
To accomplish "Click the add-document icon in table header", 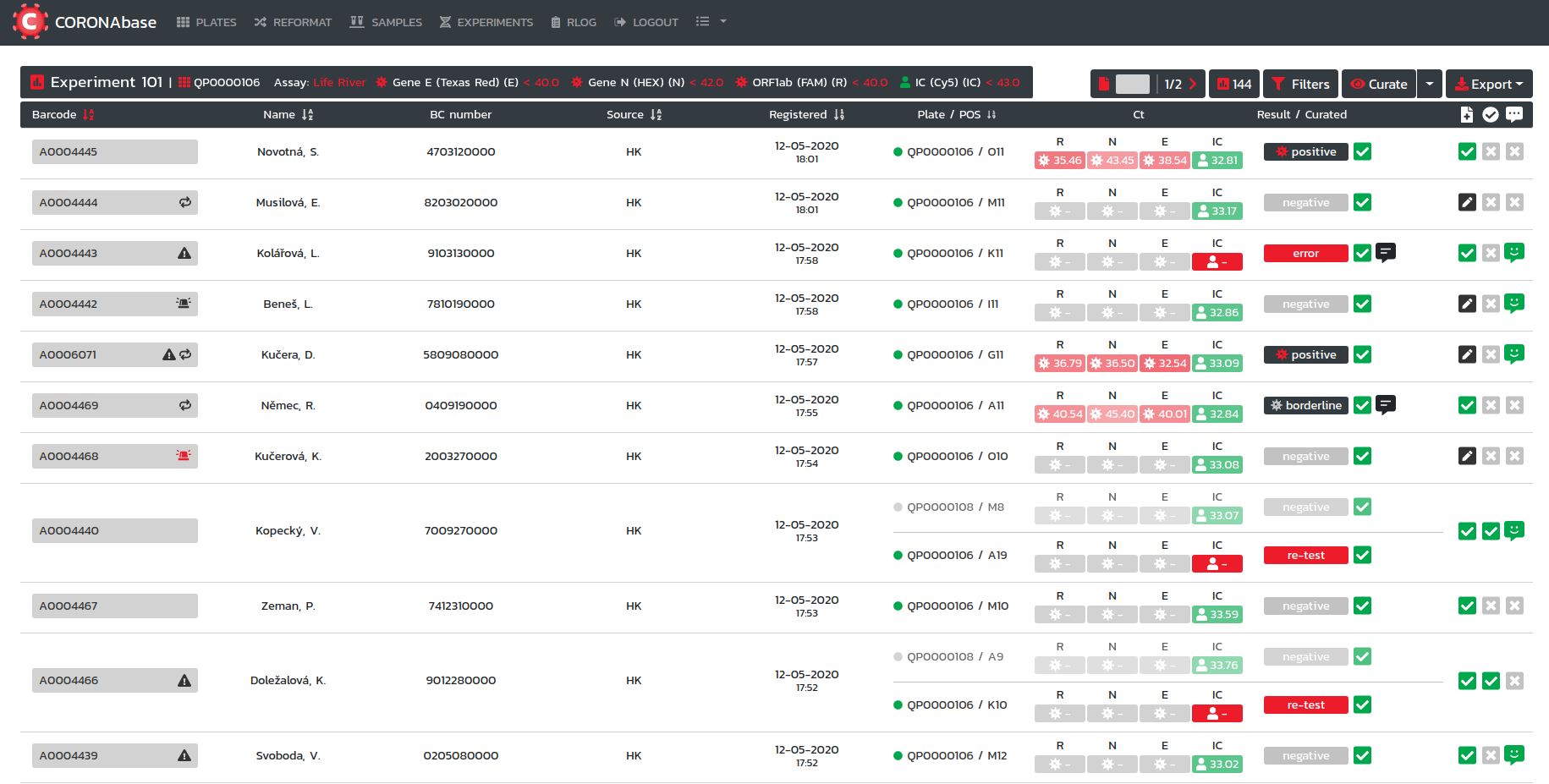I will [x=1467, y=114].
